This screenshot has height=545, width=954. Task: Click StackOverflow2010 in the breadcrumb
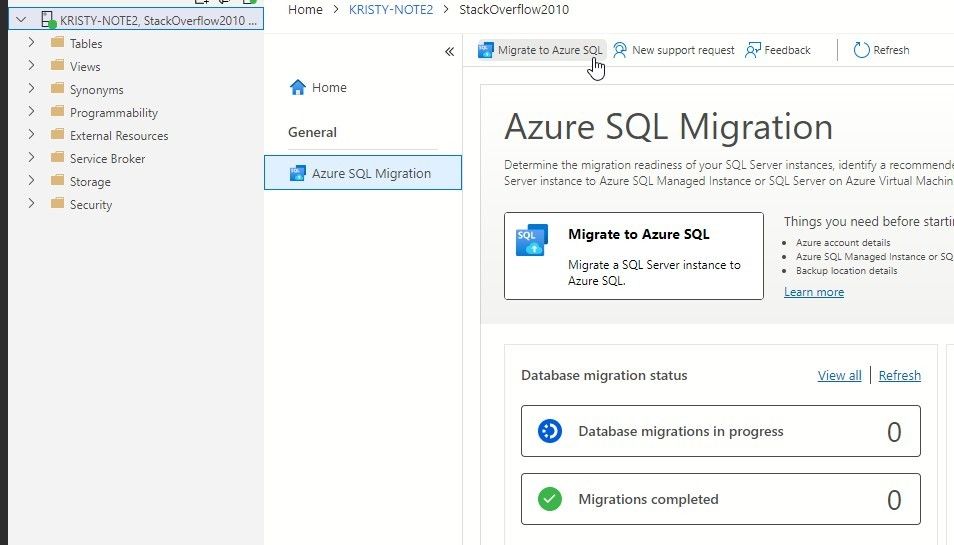(x=514, y=9)
